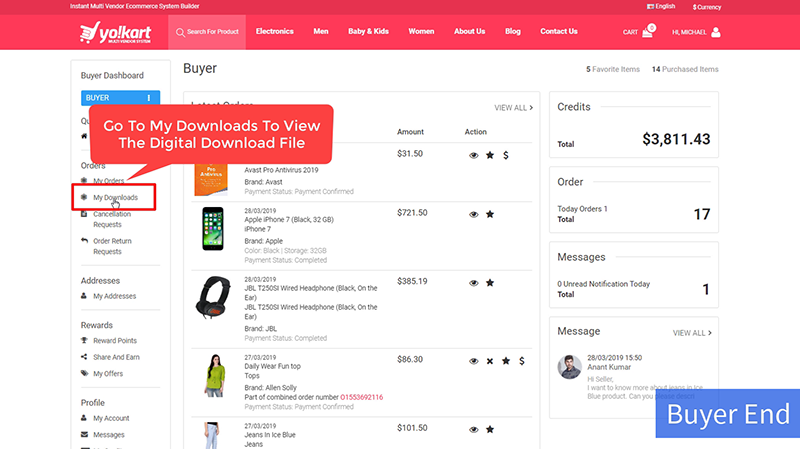
Task: Click the Order Return arrow icon
Action: (x=84, y=240)
